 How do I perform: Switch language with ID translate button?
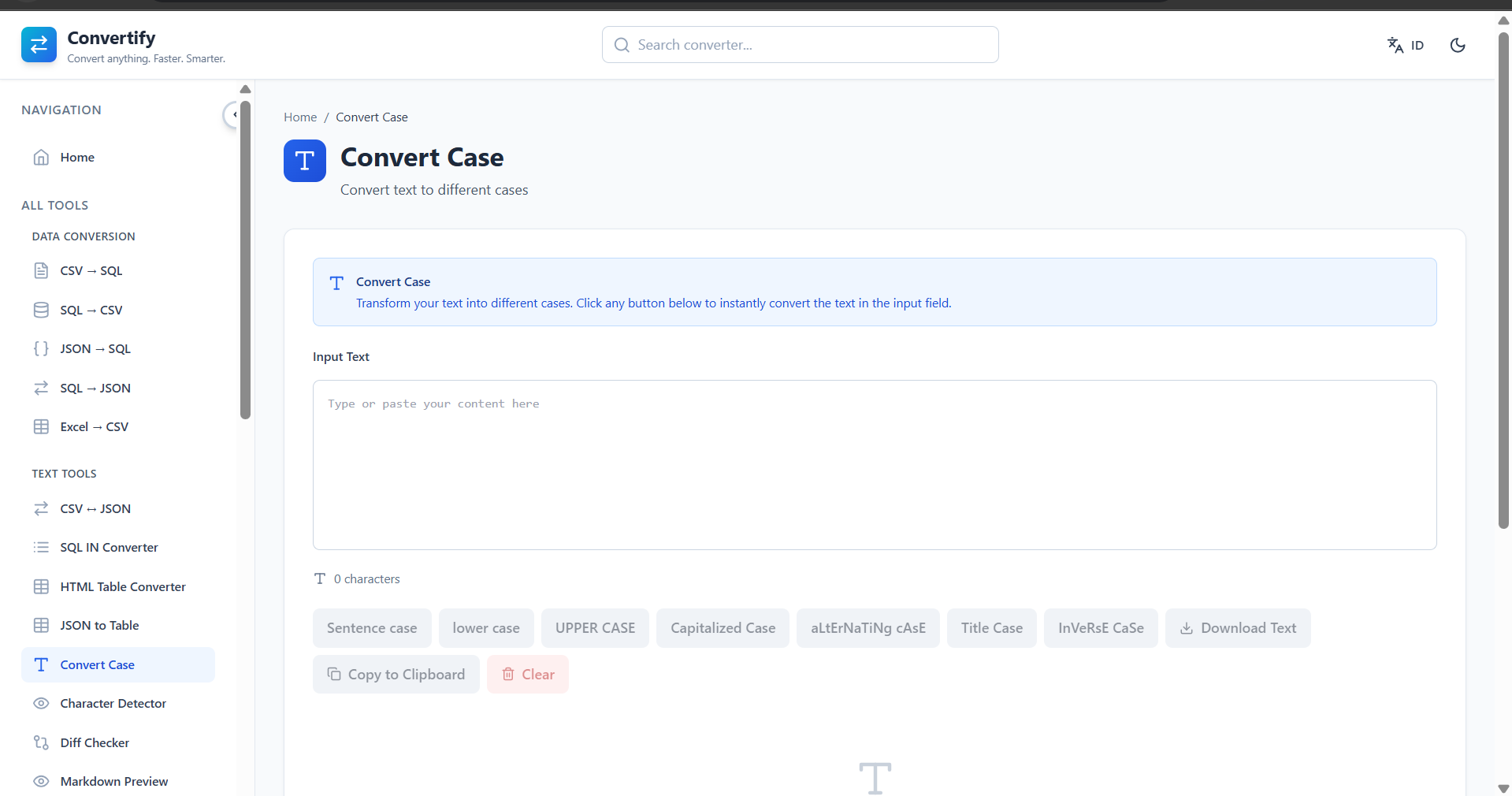1406,45
